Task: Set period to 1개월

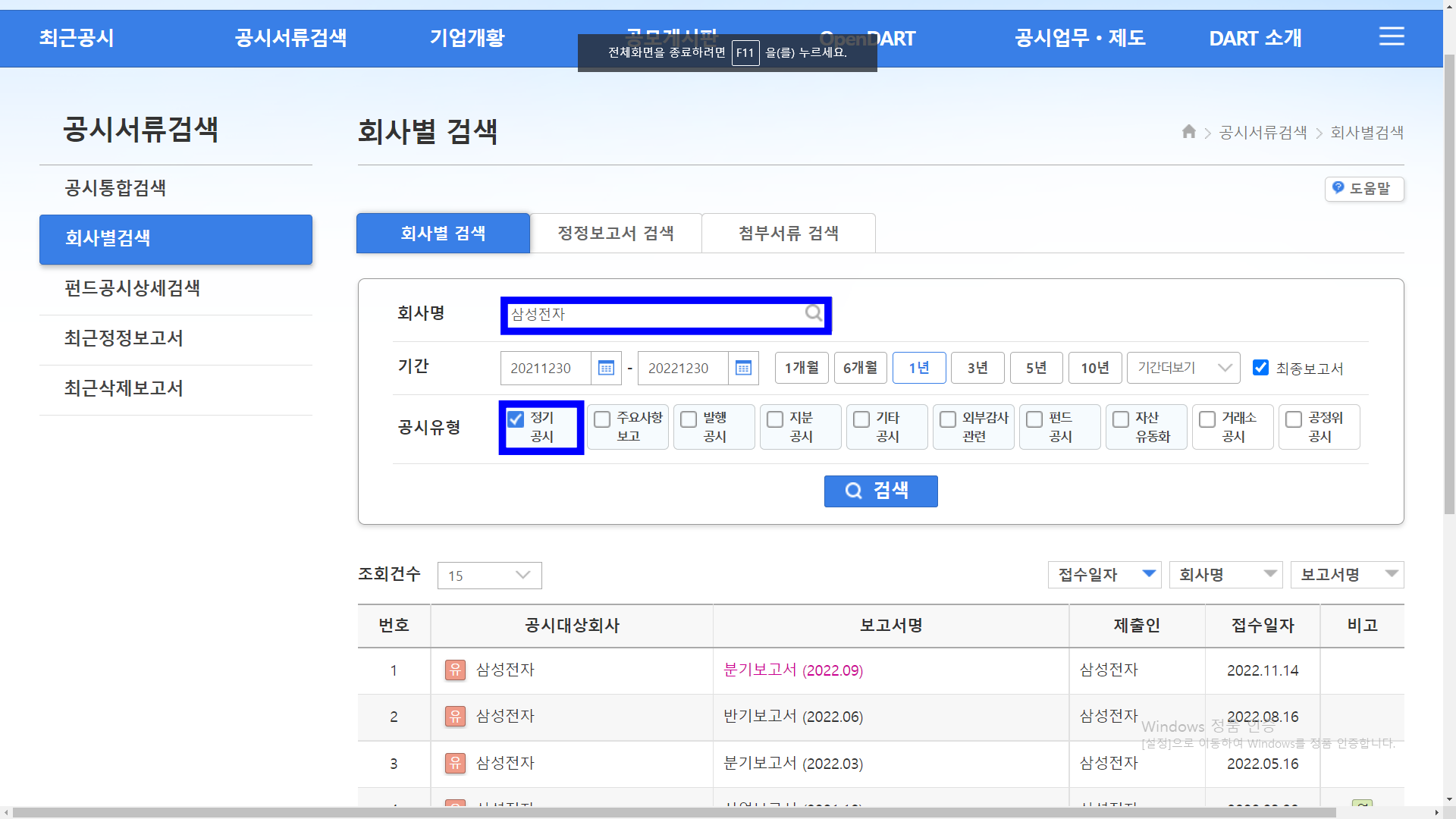Action: point(802,368)
